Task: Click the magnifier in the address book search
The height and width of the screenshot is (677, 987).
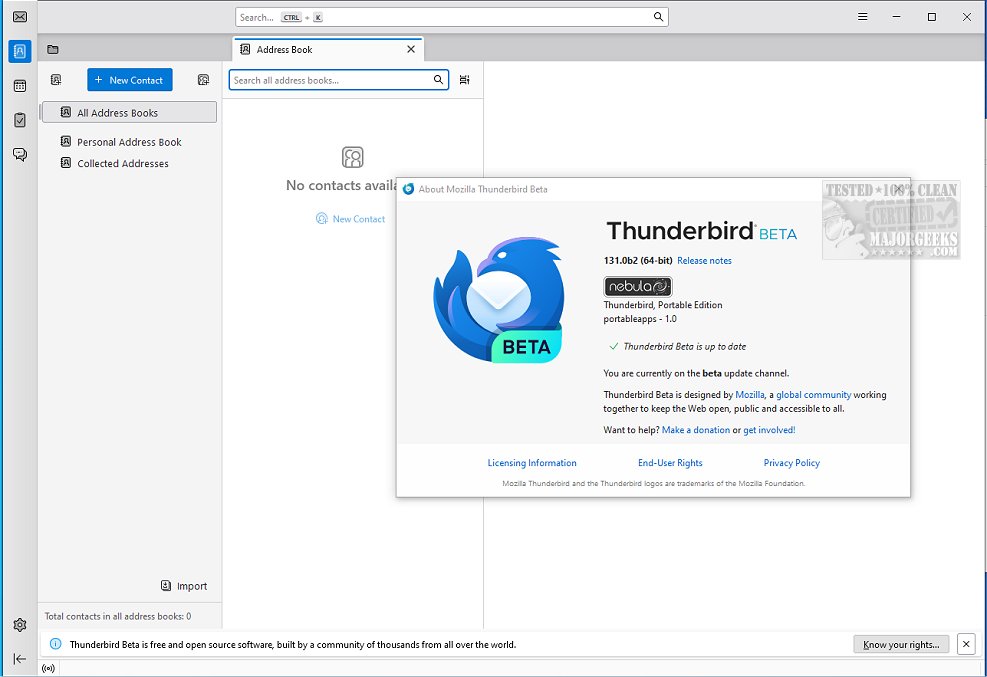Action: 438,80
